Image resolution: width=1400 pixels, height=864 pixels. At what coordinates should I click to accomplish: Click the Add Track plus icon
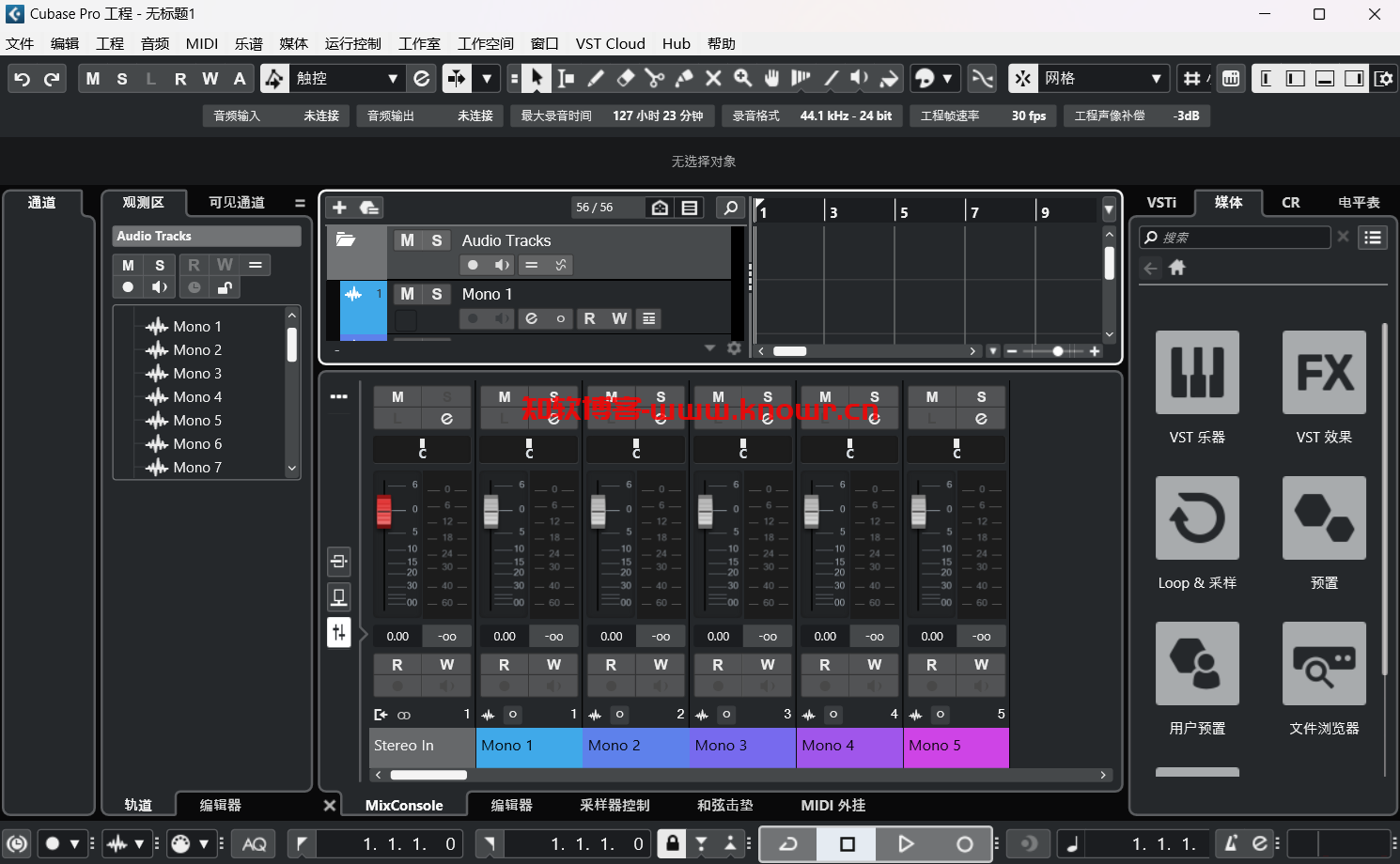pyautogui.click(x=340, y=208)
